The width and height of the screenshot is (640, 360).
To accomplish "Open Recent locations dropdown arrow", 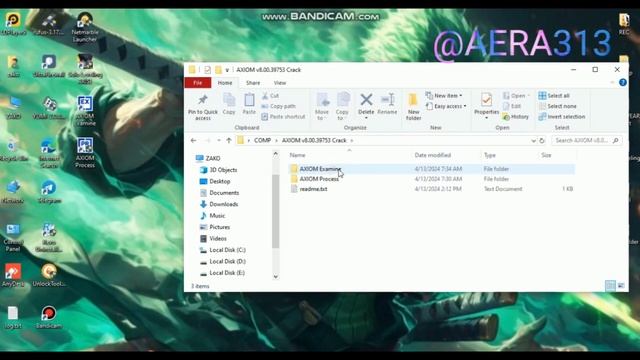I will pos(219,140).
